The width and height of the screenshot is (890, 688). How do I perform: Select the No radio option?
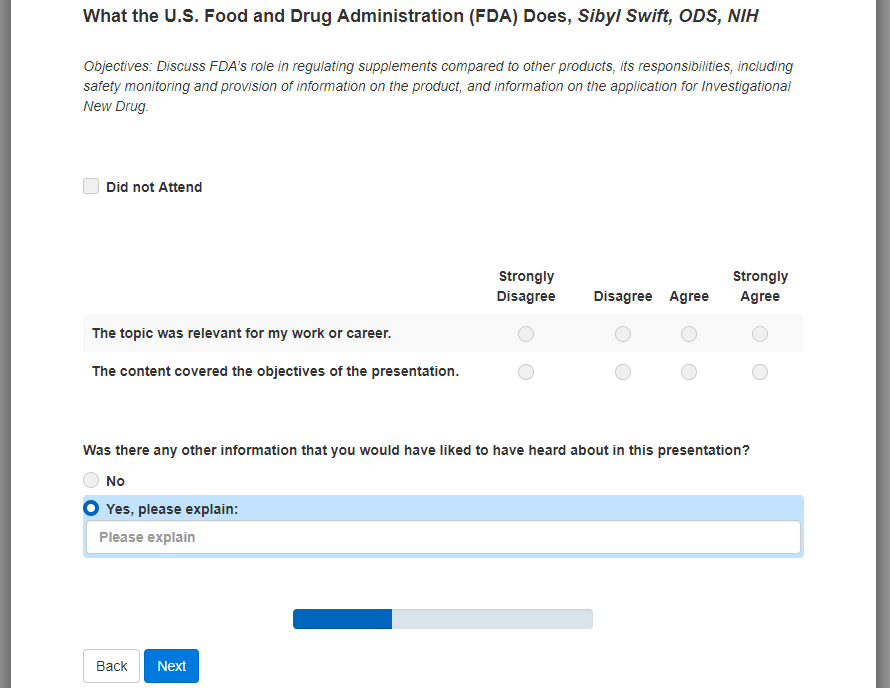[x=91, y=480]
